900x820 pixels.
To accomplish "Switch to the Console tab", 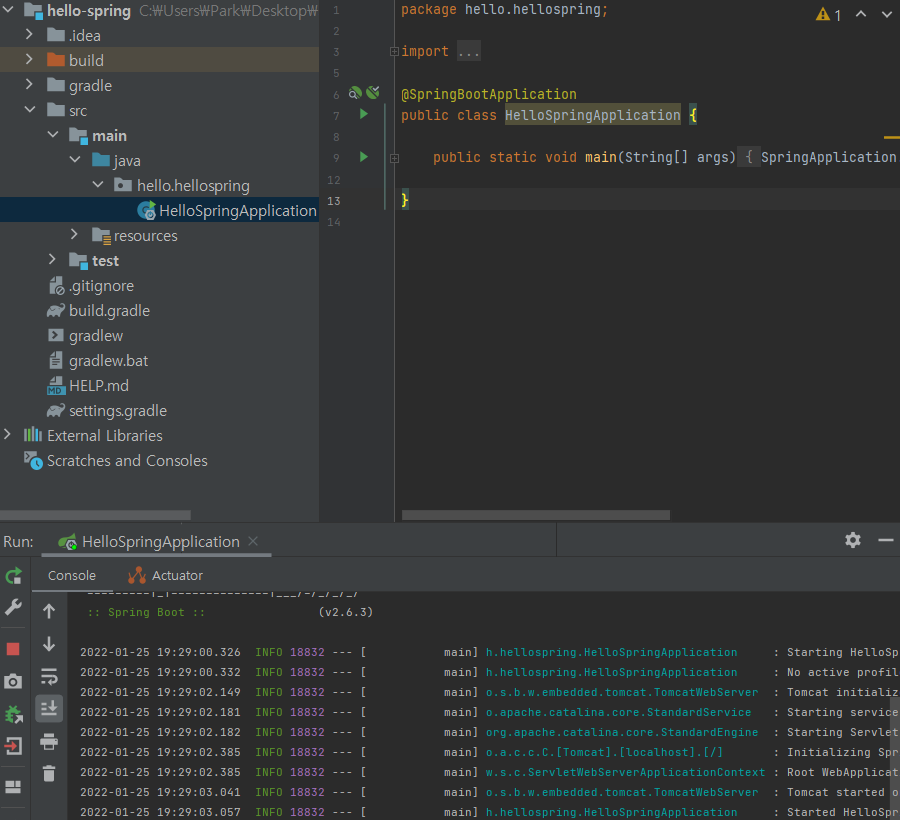I will (72, 576).
